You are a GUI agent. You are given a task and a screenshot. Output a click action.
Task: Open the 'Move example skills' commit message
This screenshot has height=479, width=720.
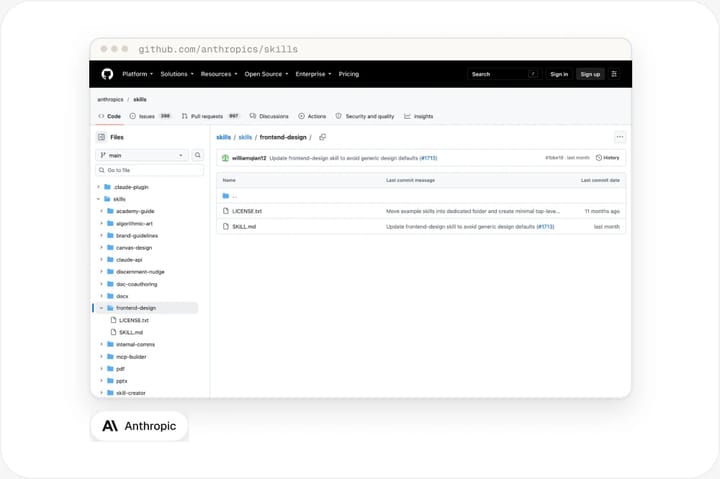pyautogui.click(x=473, y=211)
